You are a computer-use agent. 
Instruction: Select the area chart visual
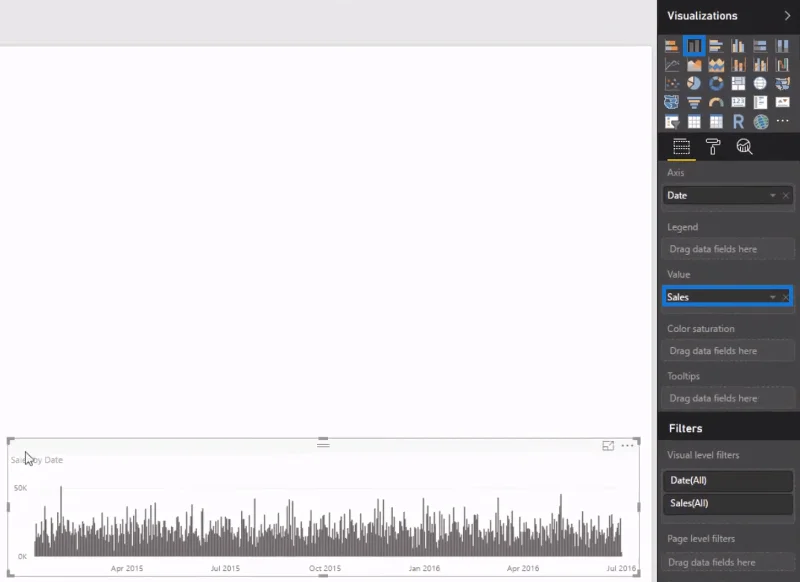pos(694,65)
